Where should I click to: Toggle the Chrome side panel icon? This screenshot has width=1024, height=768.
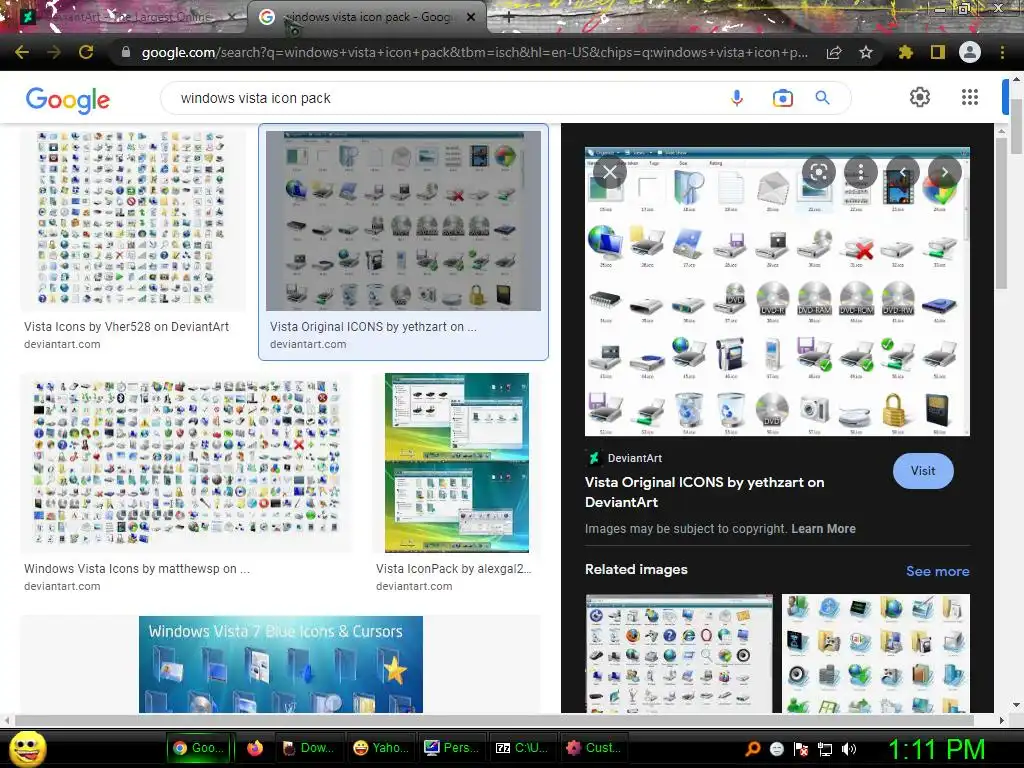pyautogui.click(x=938, y=52)
